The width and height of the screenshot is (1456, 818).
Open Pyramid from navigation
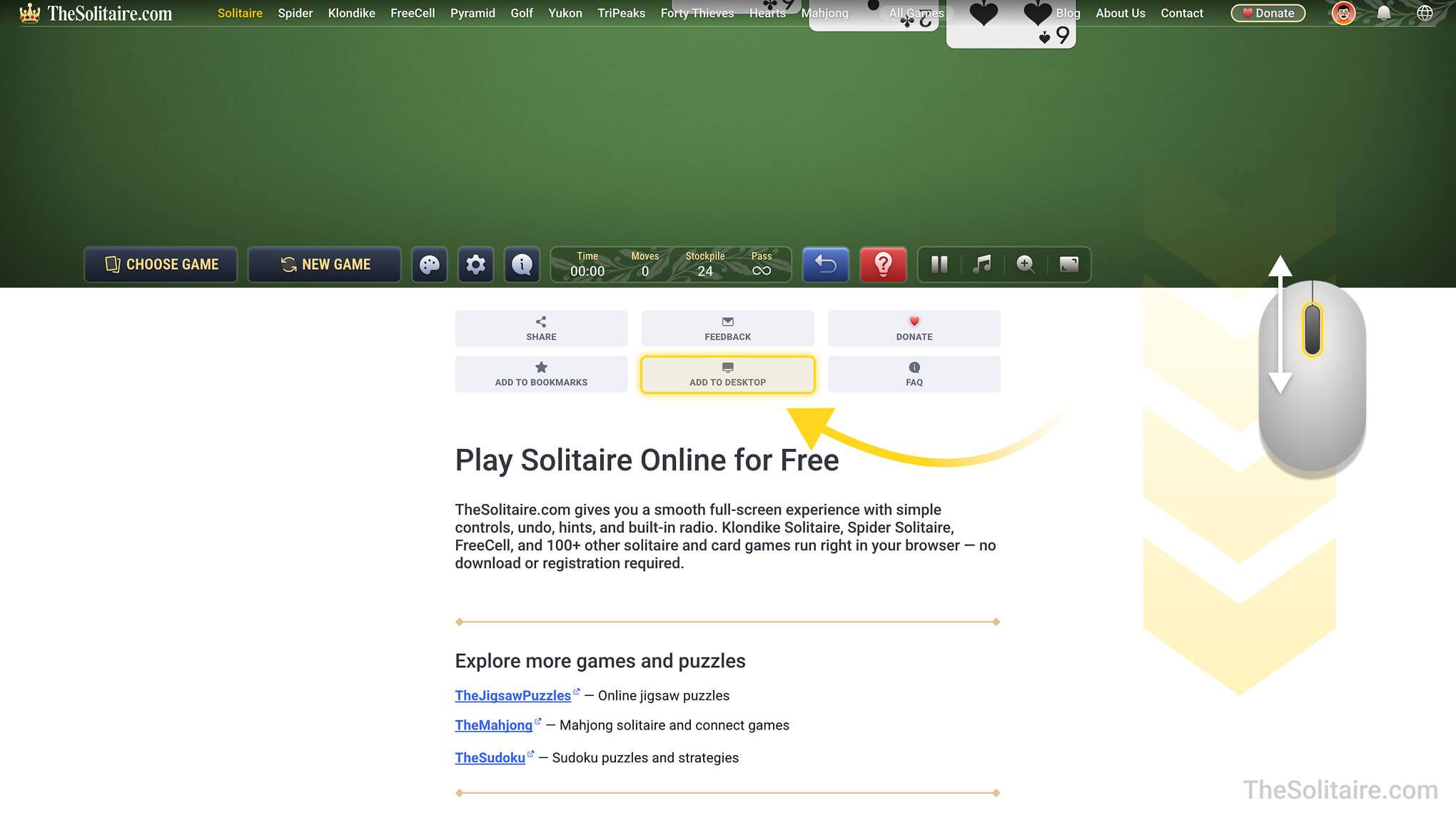tap(472, 13)
